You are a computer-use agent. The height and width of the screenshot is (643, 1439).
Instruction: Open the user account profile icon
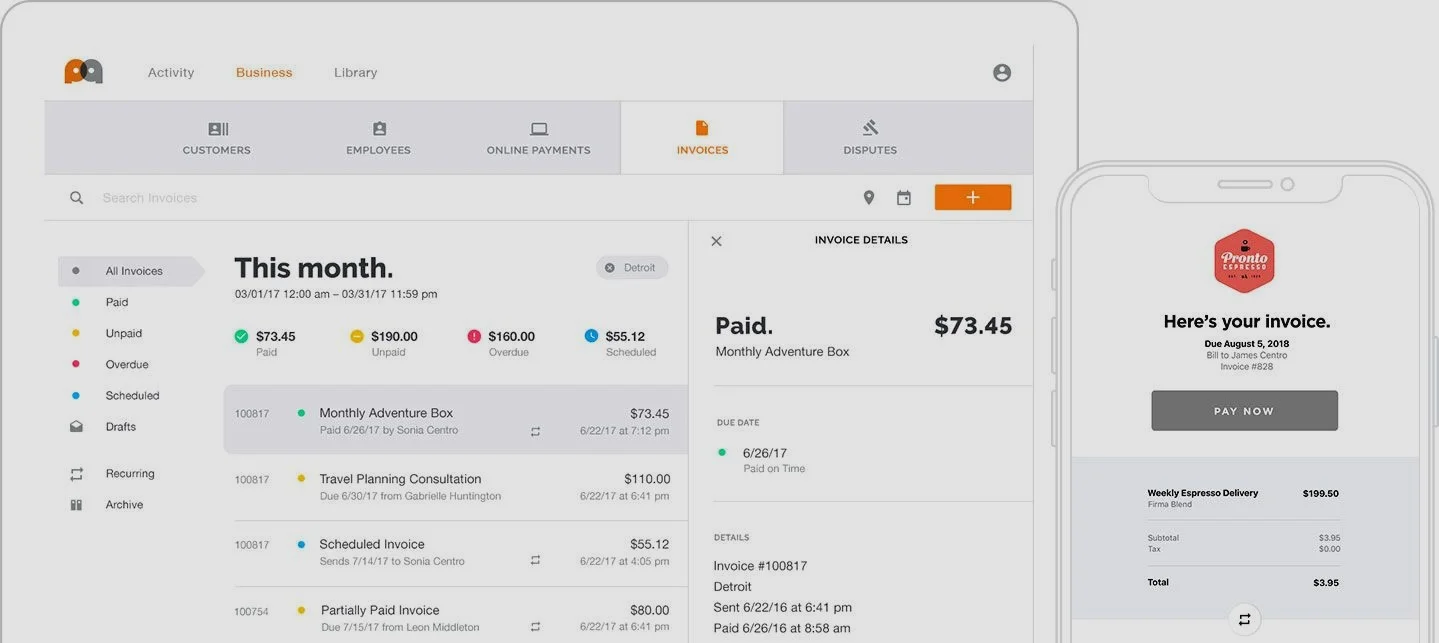point(1002,73)
